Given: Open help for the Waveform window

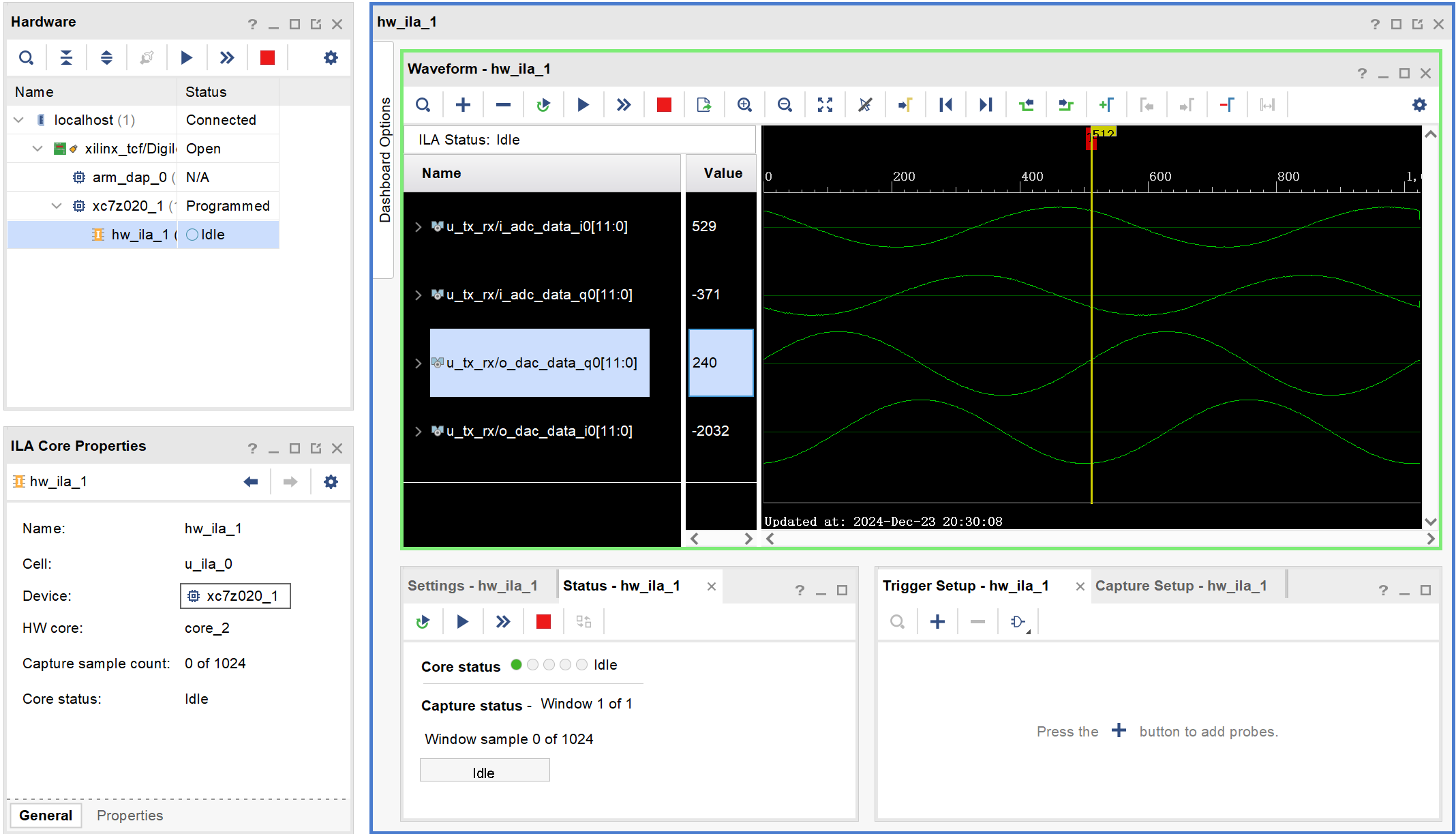Looking at the screenshot, I should (1361, 74).
